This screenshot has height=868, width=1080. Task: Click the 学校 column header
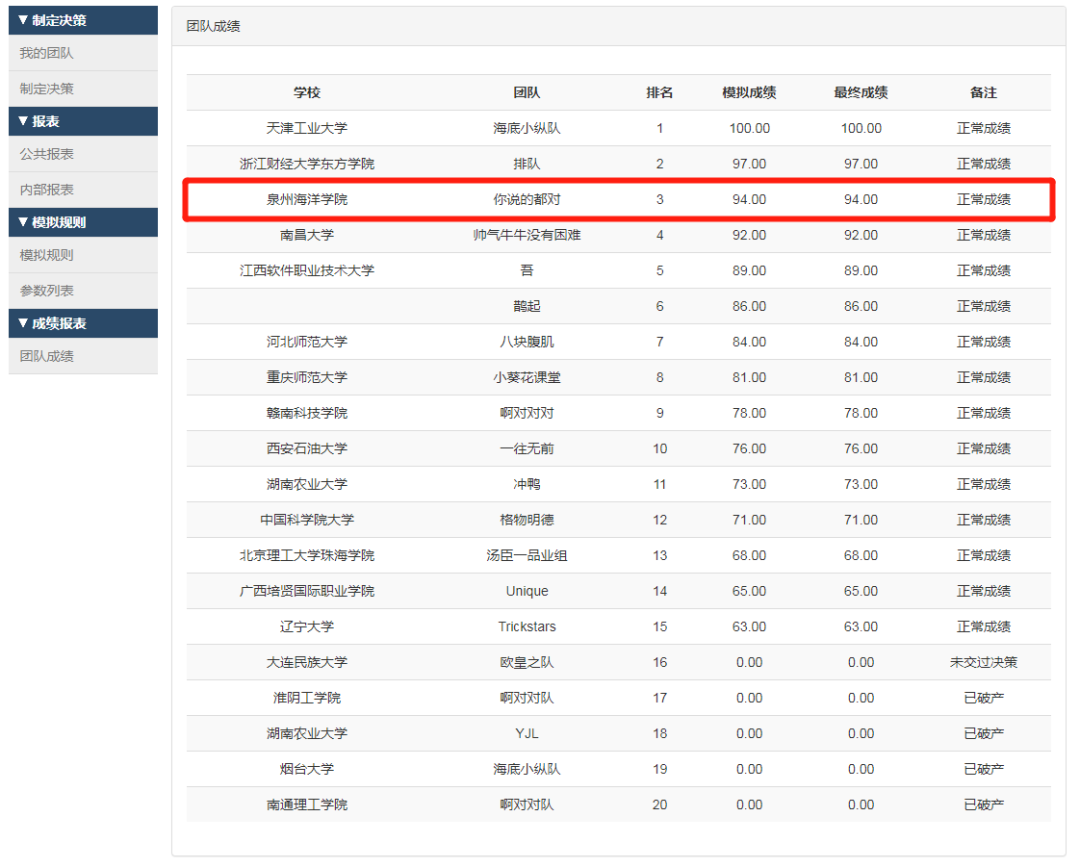[x=307, y=92]
